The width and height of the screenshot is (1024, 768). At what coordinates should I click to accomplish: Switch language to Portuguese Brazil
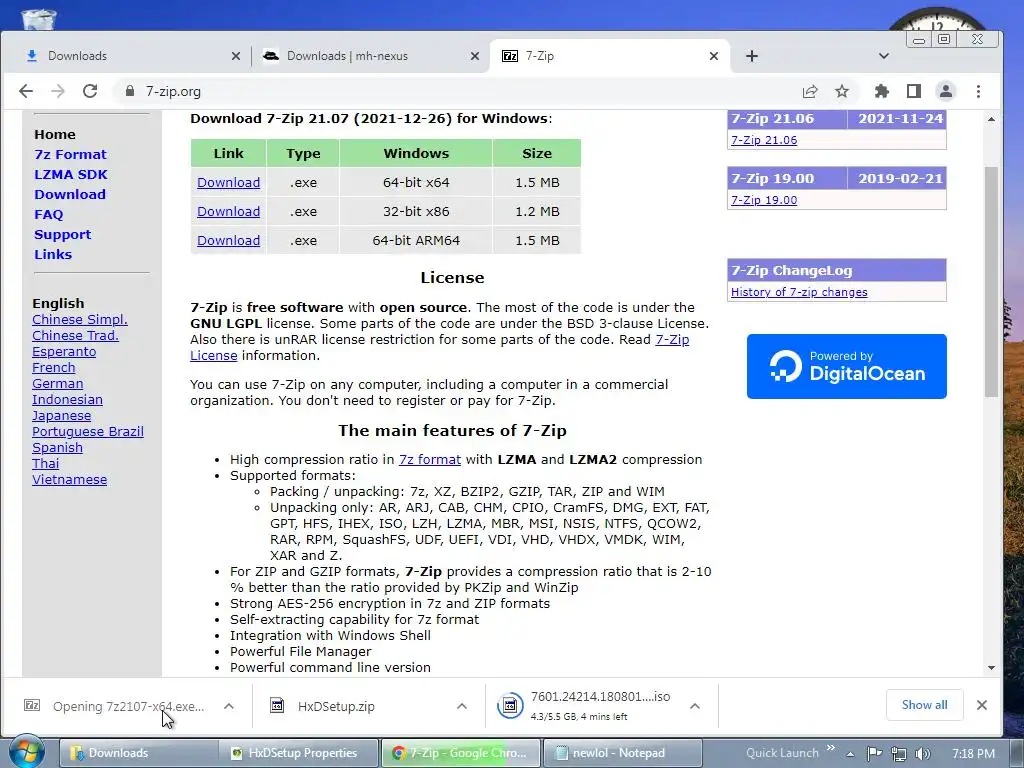[x=88, y=432]
